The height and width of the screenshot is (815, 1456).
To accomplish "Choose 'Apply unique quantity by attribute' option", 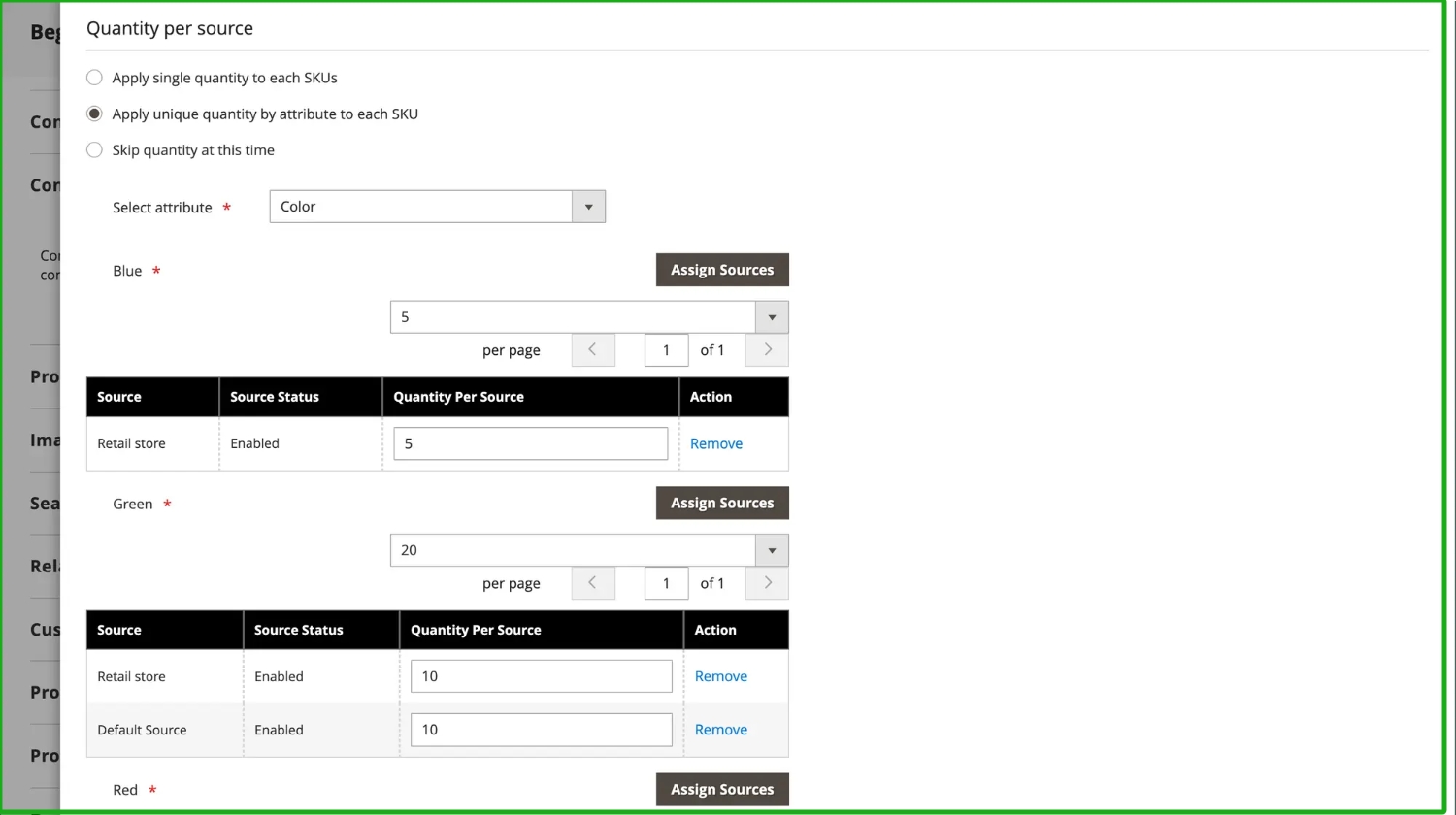I will 94,114.
